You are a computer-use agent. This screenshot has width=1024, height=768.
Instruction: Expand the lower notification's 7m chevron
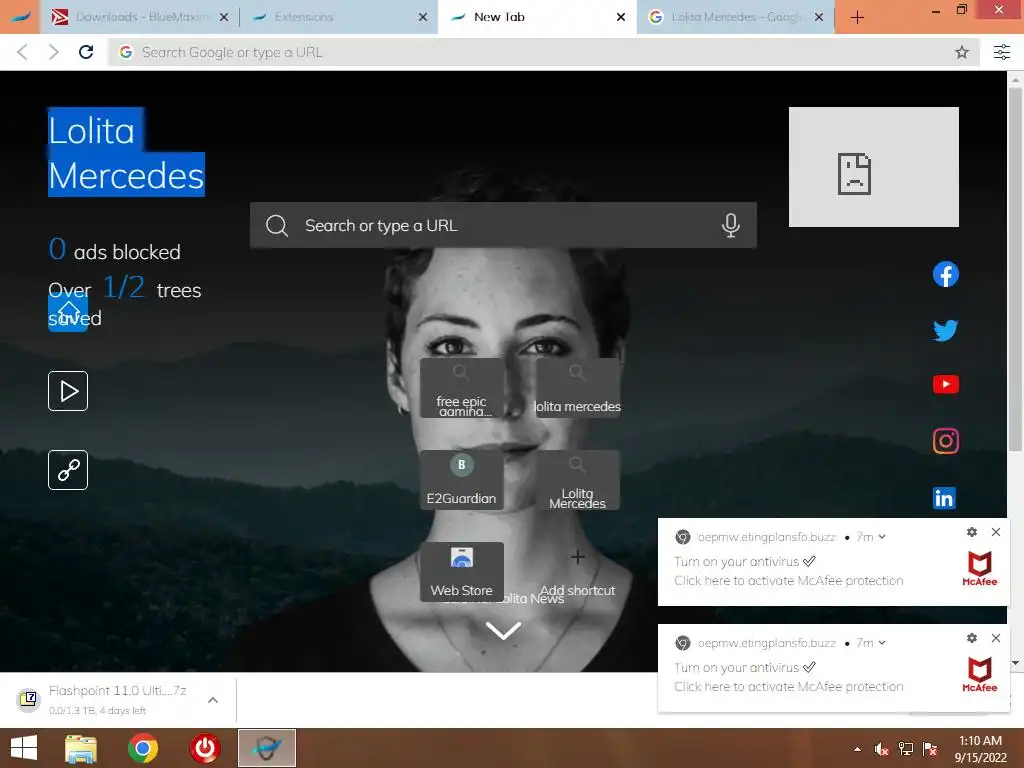click(x=882, y=643)
